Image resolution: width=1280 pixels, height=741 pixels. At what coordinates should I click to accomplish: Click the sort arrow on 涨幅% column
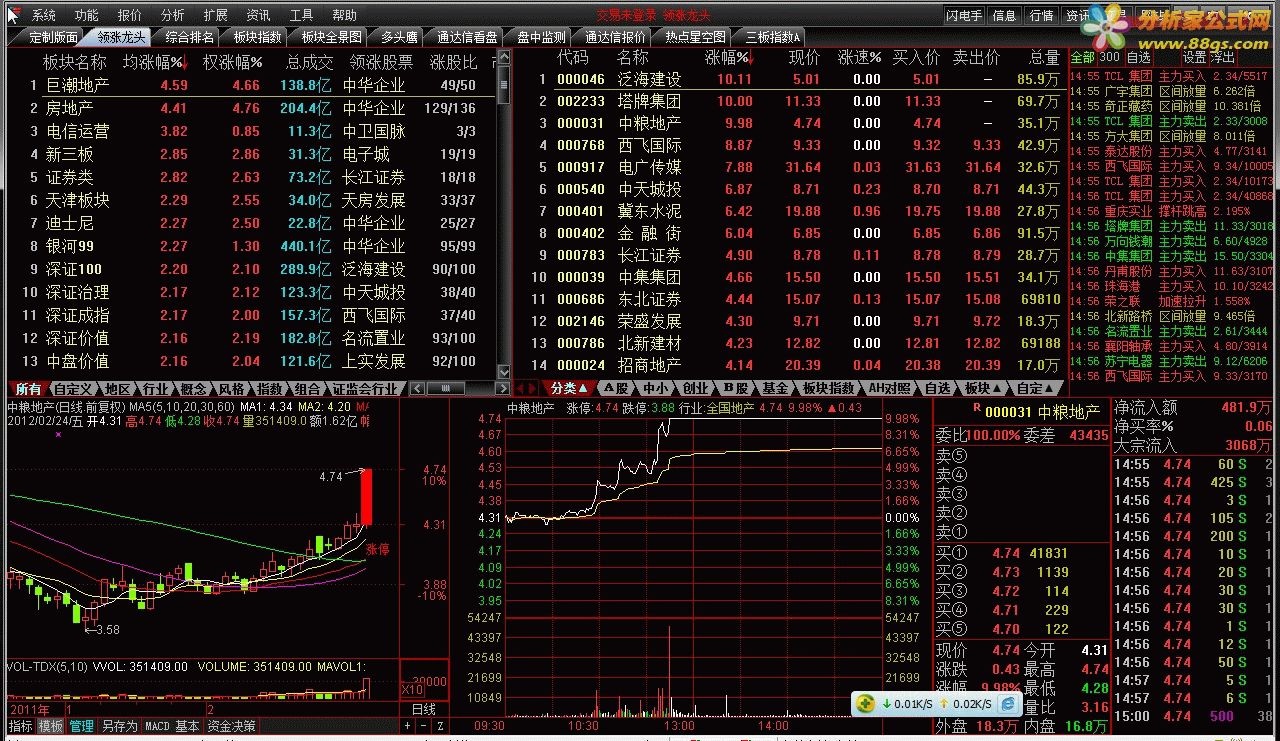[751, 59]
